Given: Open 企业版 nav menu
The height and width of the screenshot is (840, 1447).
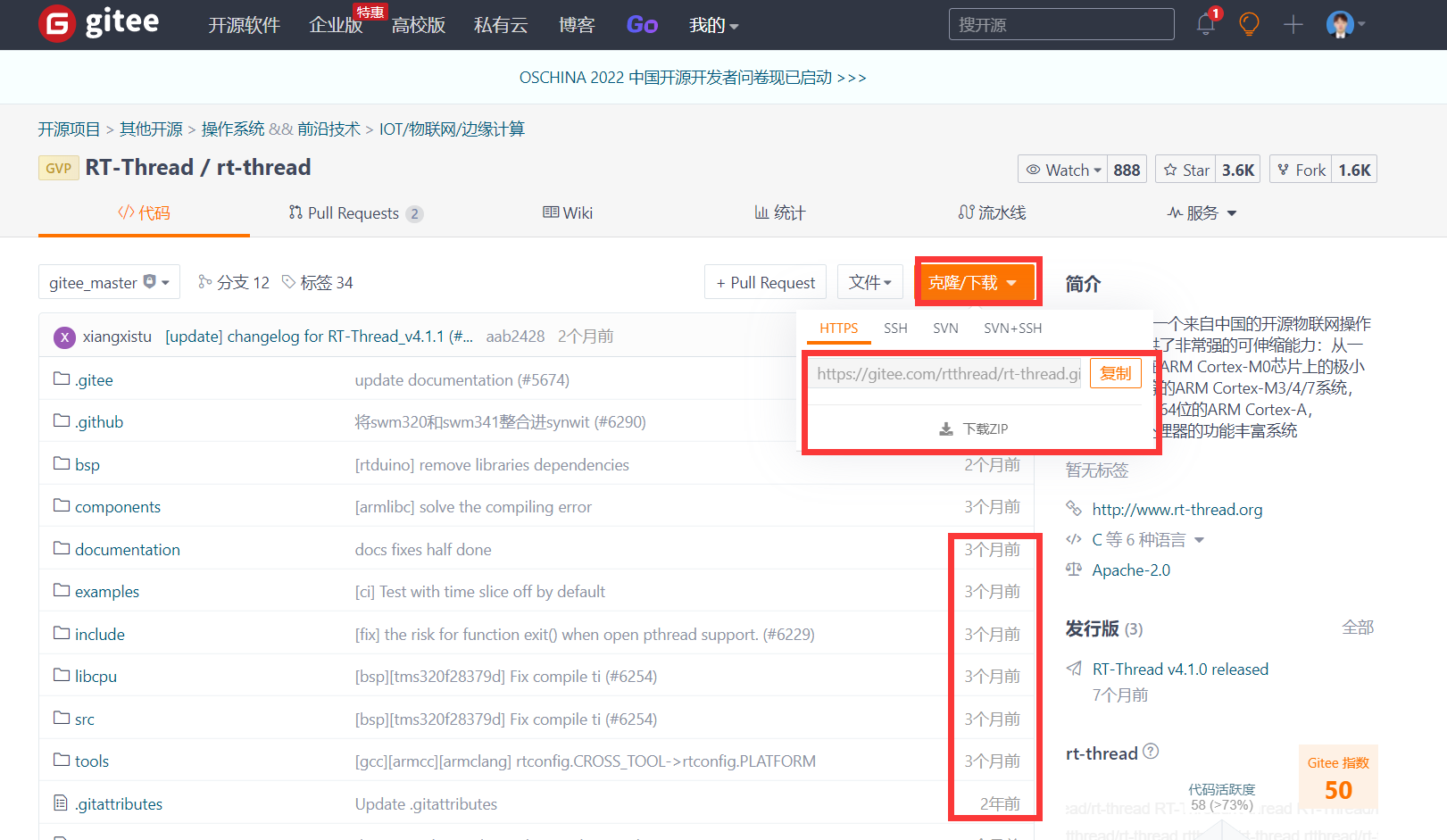Looking at the screenshot, I should click(336, 25).
